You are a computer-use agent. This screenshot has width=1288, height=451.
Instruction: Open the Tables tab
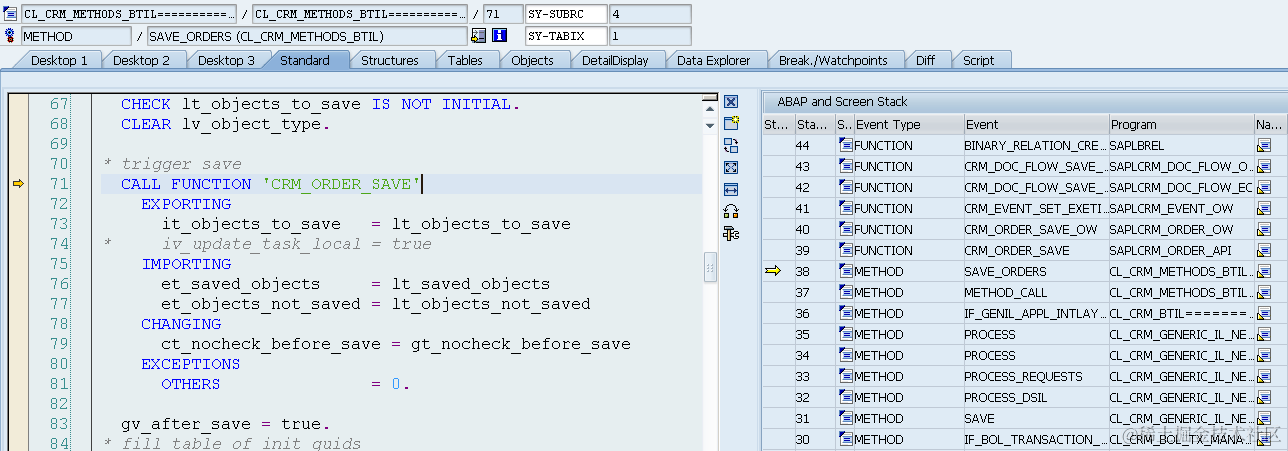(465, 60)
